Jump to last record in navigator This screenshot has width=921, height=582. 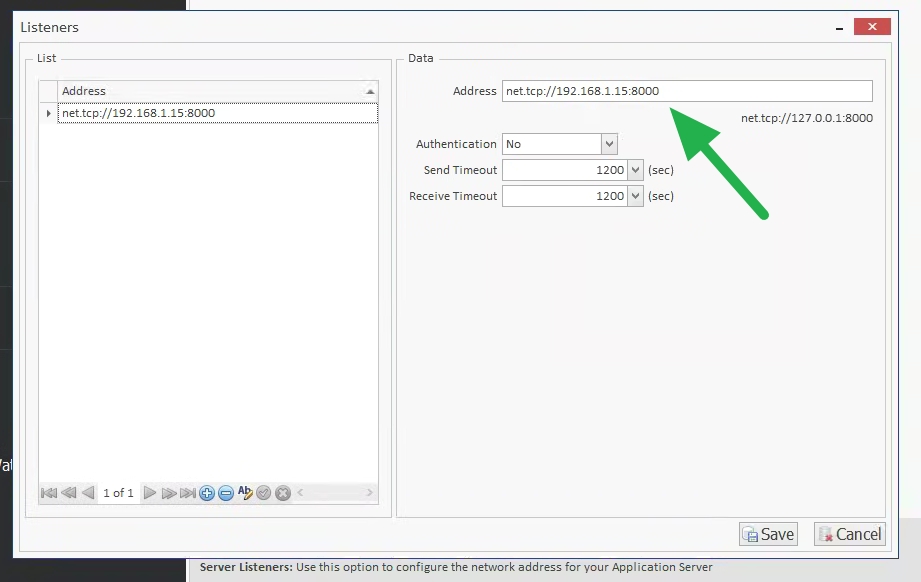pos(188,493)
